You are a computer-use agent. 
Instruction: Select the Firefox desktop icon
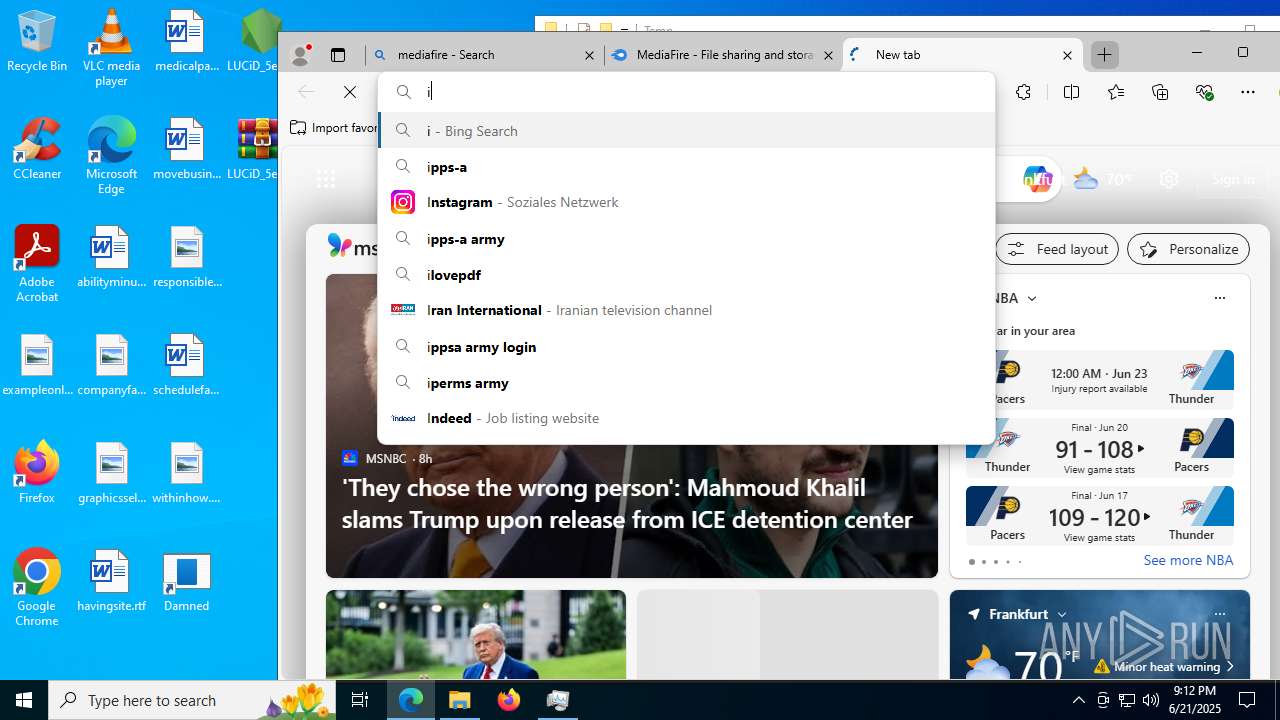[x=37, y=472]
